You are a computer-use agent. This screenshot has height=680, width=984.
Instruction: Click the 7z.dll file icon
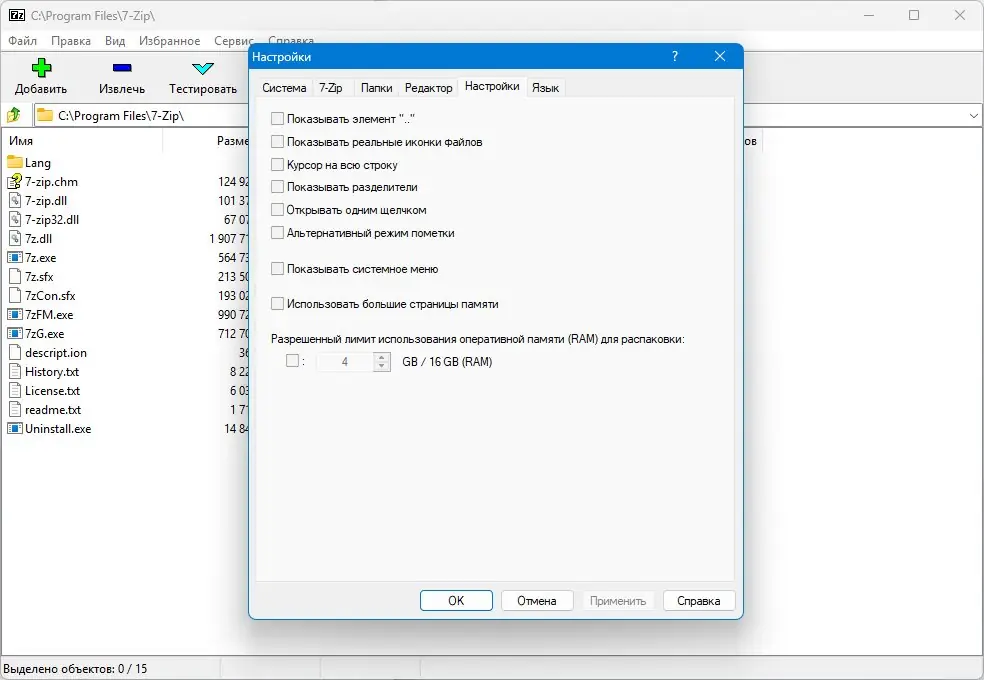point(14,238)
